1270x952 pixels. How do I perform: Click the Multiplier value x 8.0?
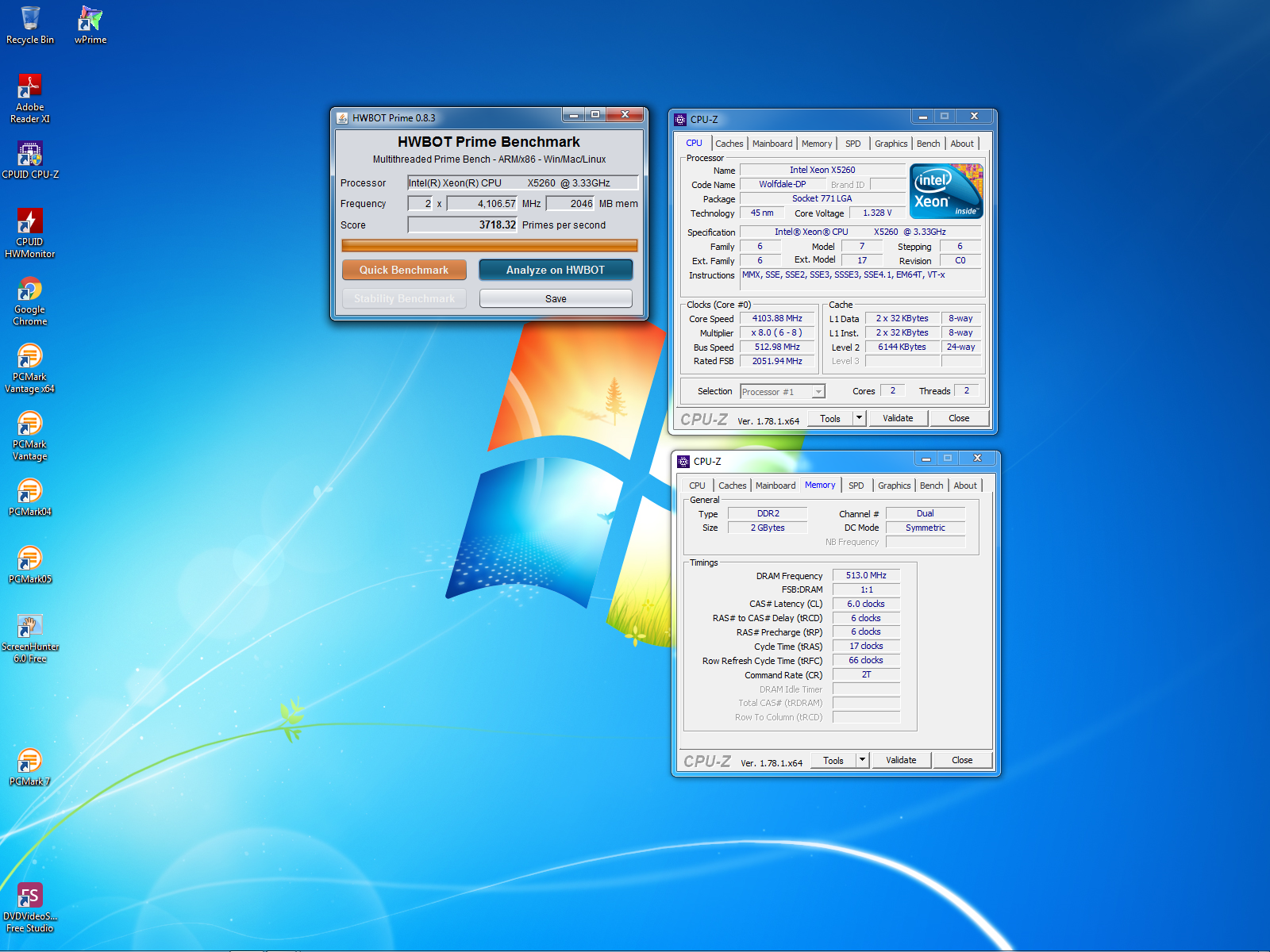(x=777, y=332)
